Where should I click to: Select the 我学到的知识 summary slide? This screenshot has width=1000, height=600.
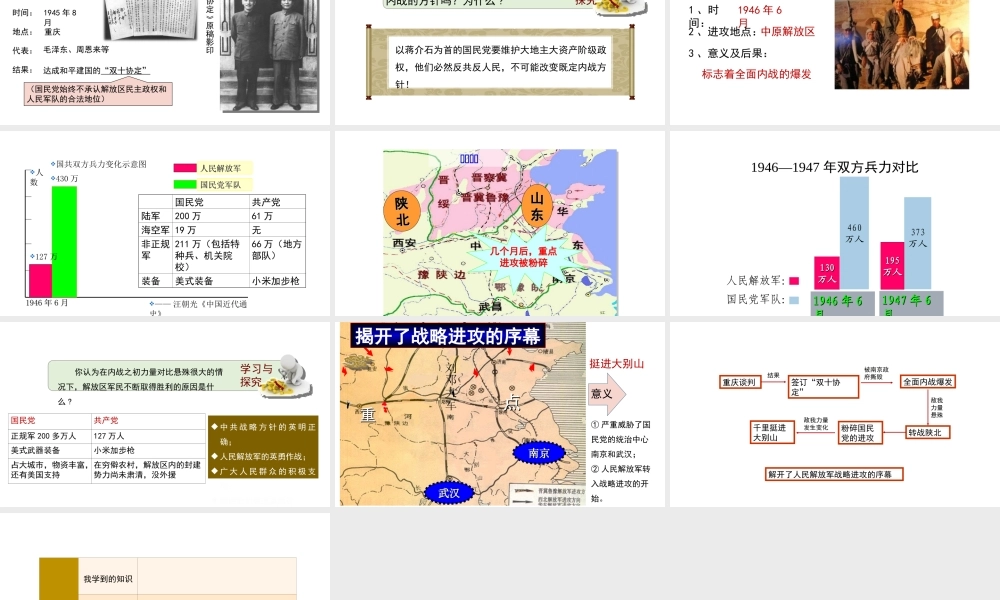(165, 557)
